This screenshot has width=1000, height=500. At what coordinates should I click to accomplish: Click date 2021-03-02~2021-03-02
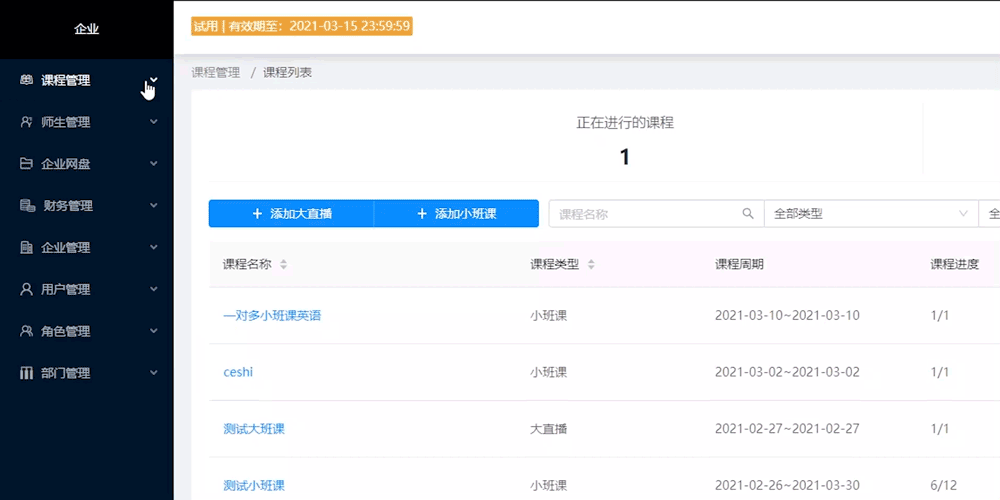click(787, 372)
